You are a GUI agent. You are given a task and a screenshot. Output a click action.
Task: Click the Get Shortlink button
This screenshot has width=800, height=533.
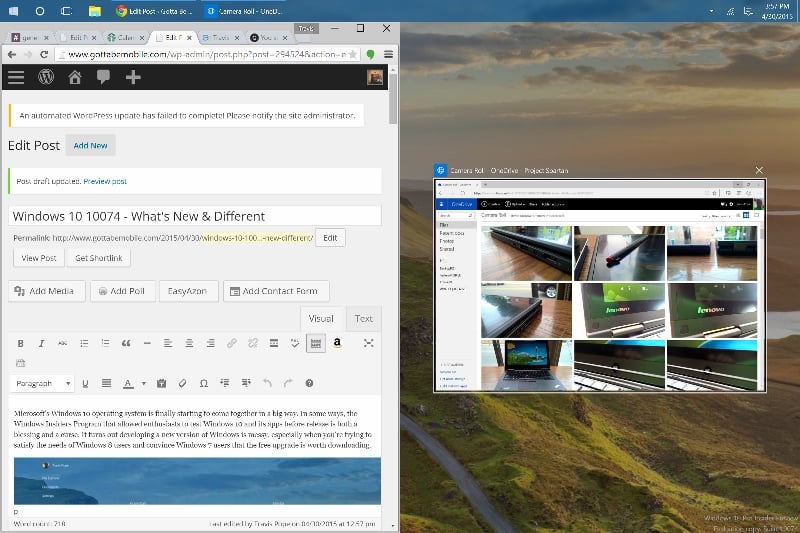(x=98, y=258)
